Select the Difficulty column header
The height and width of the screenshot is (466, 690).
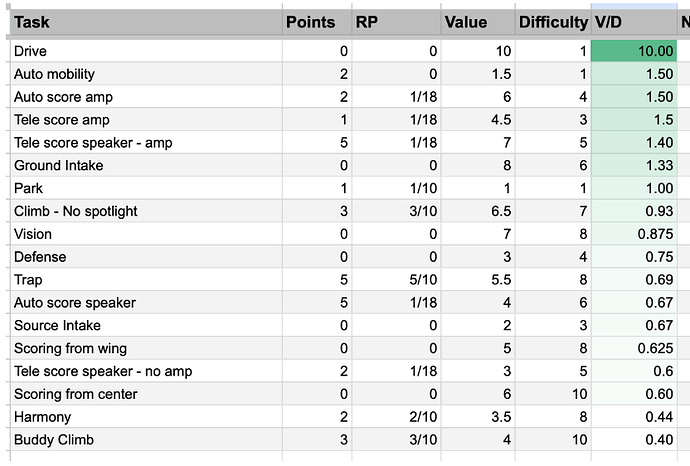click(x=553, y=22)
